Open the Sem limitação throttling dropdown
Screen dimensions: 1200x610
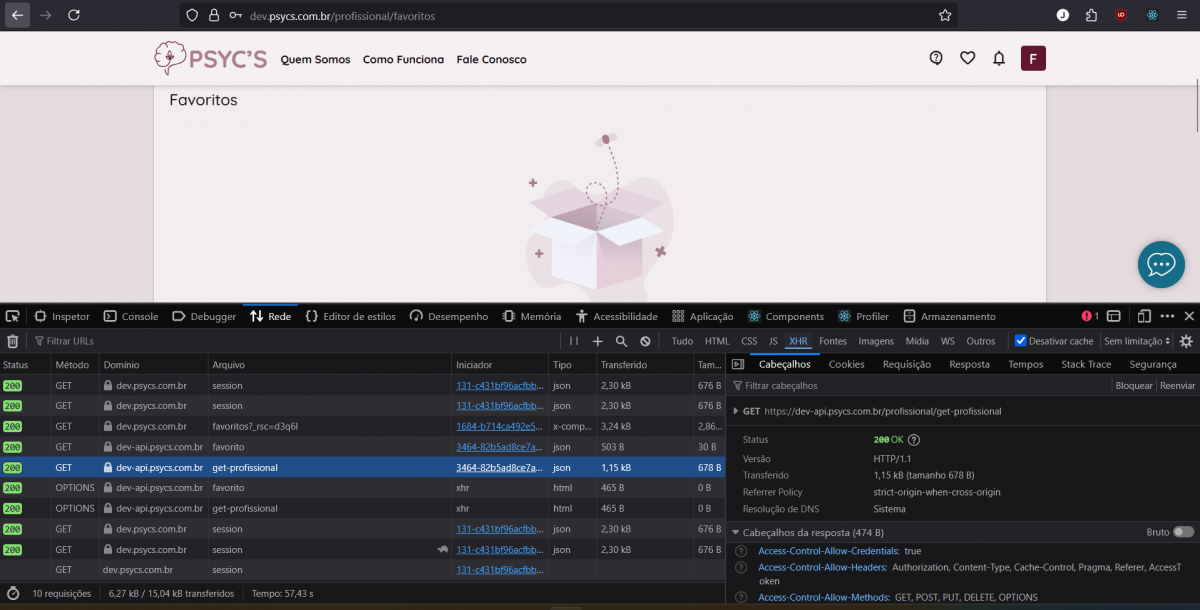tap(1137, 341)
